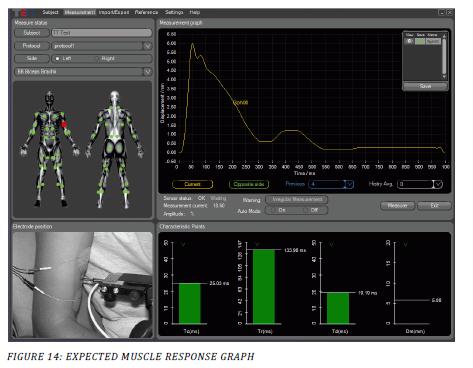
Task: Click the Opposite side button
Action: point(249,184)
